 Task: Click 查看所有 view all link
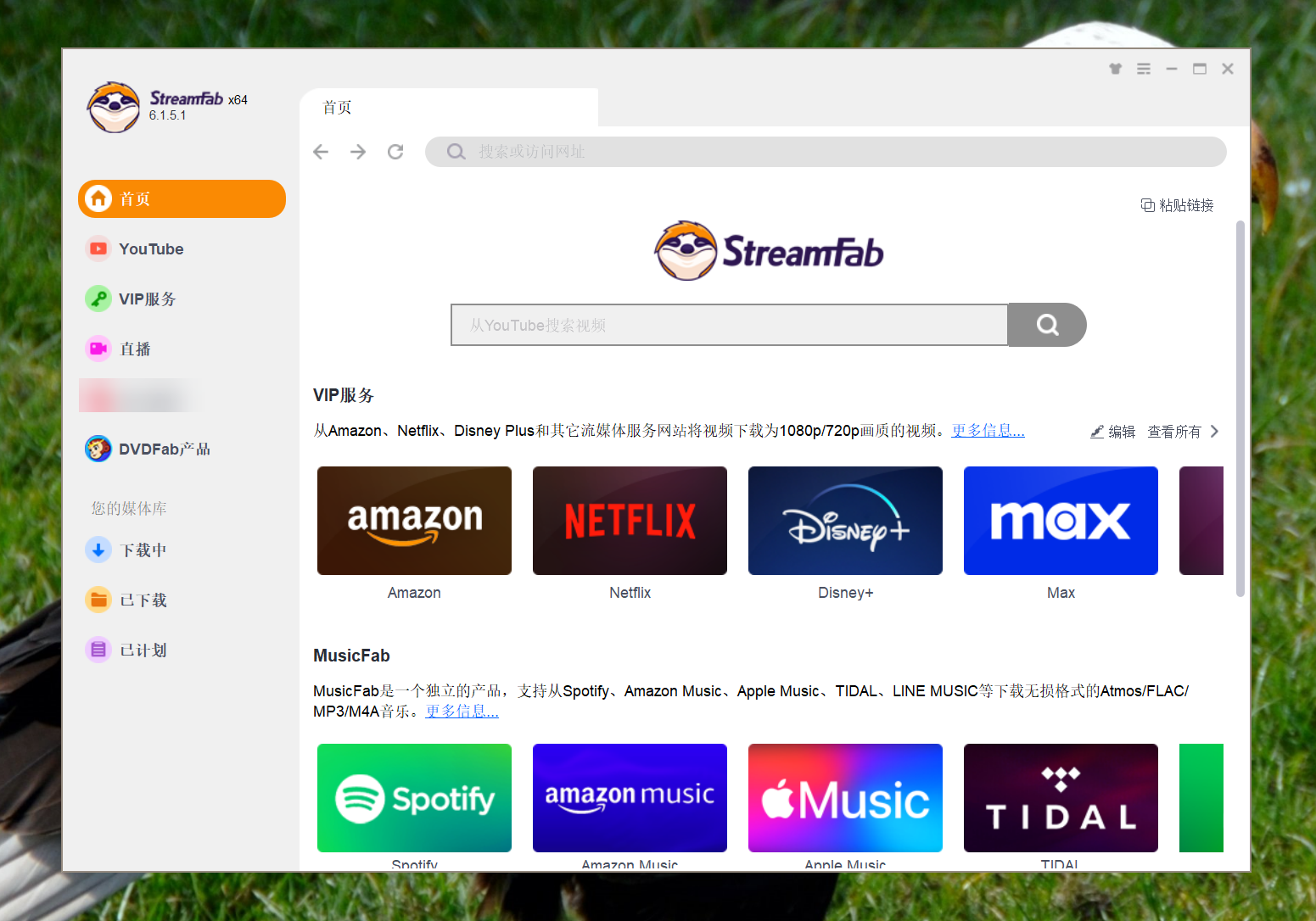click(x=1174, y=432)
